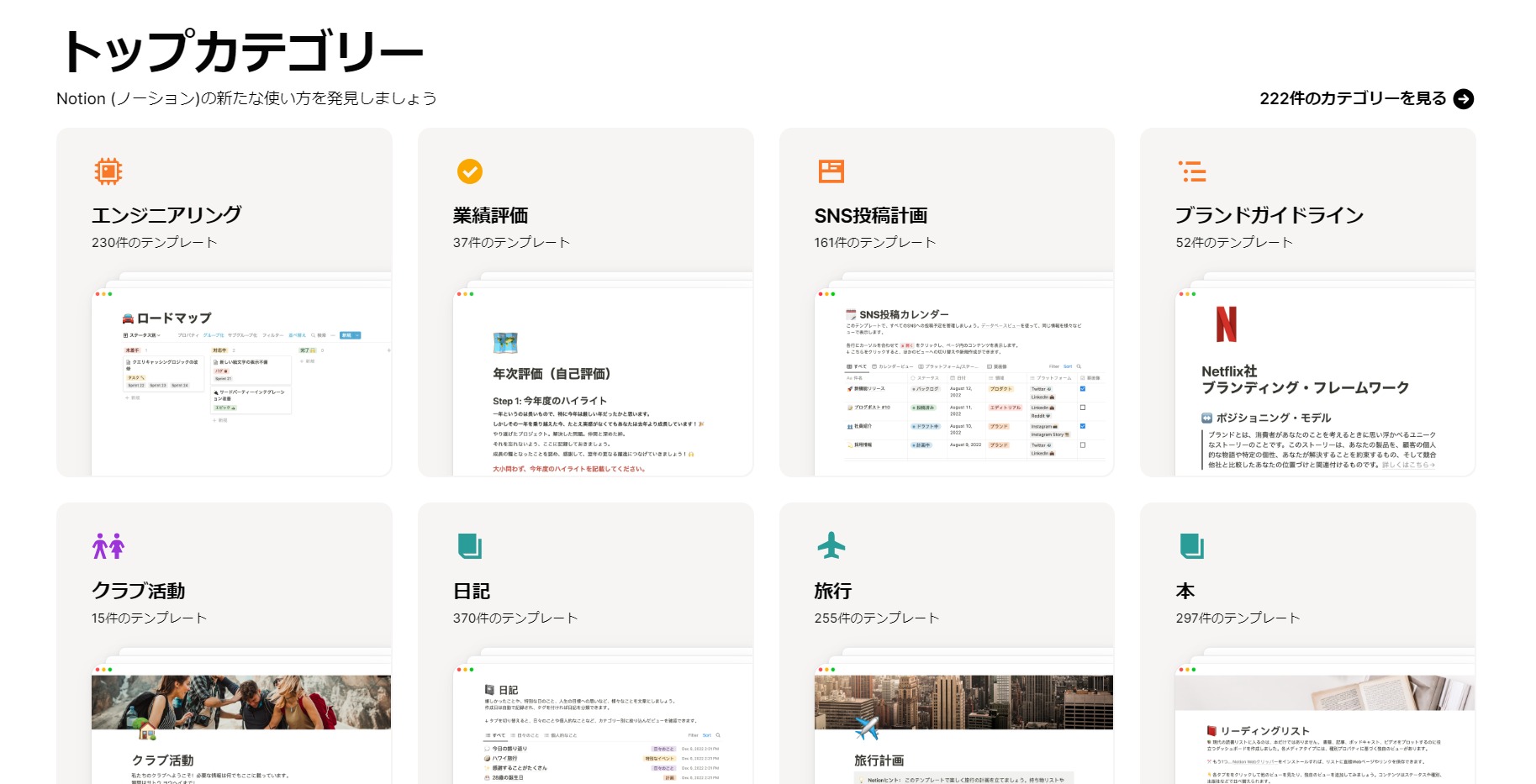Check the checkbox on the ブログポスト #10 row
The height and width of the screenshot is (784, 1536).
pos(1082,408)
